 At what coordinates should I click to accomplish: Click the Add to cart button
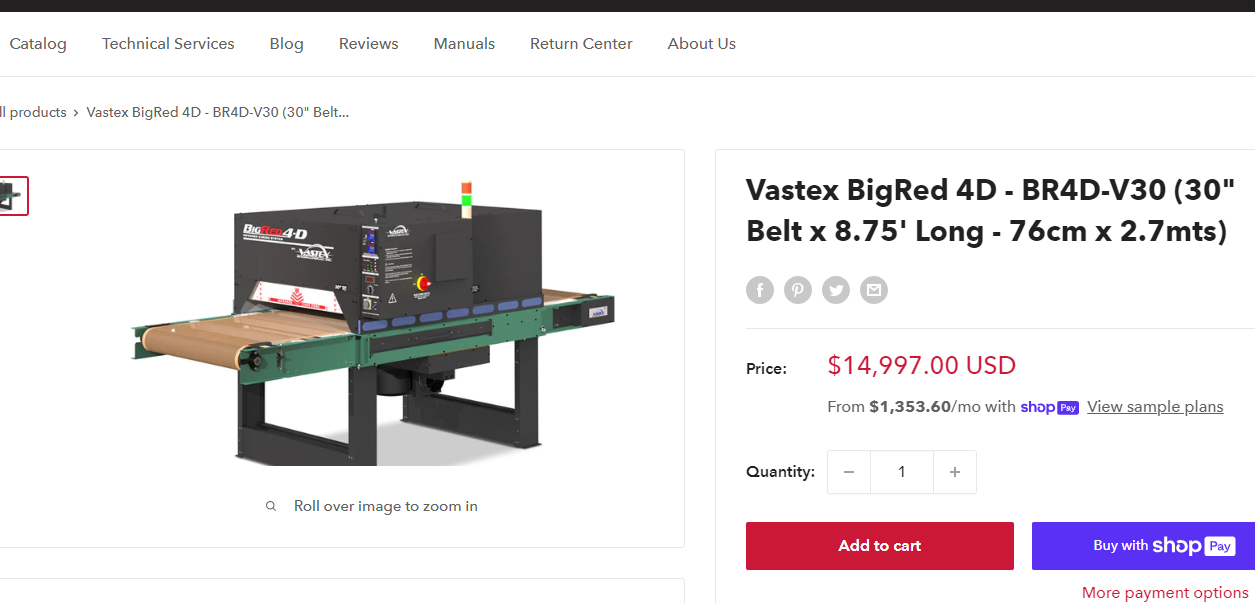coord(880,546)
